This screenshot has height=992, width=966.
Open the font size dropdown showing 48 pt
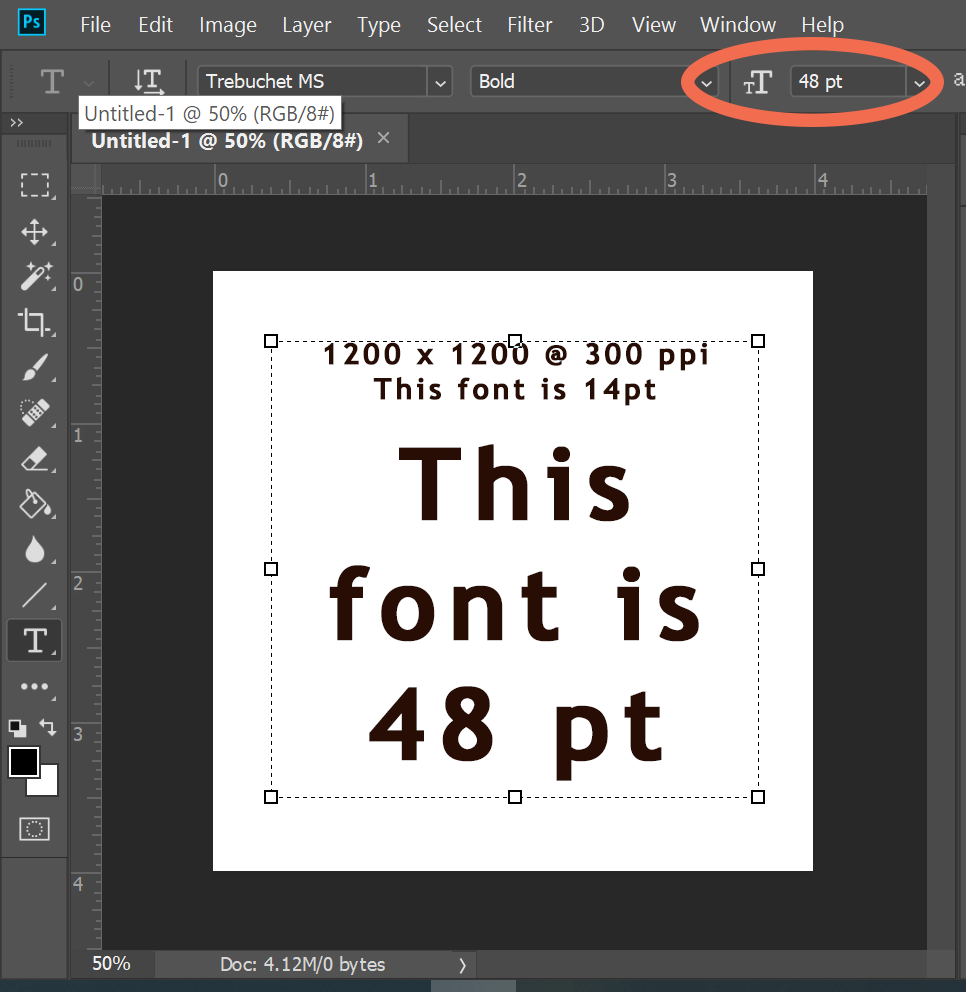919,83
